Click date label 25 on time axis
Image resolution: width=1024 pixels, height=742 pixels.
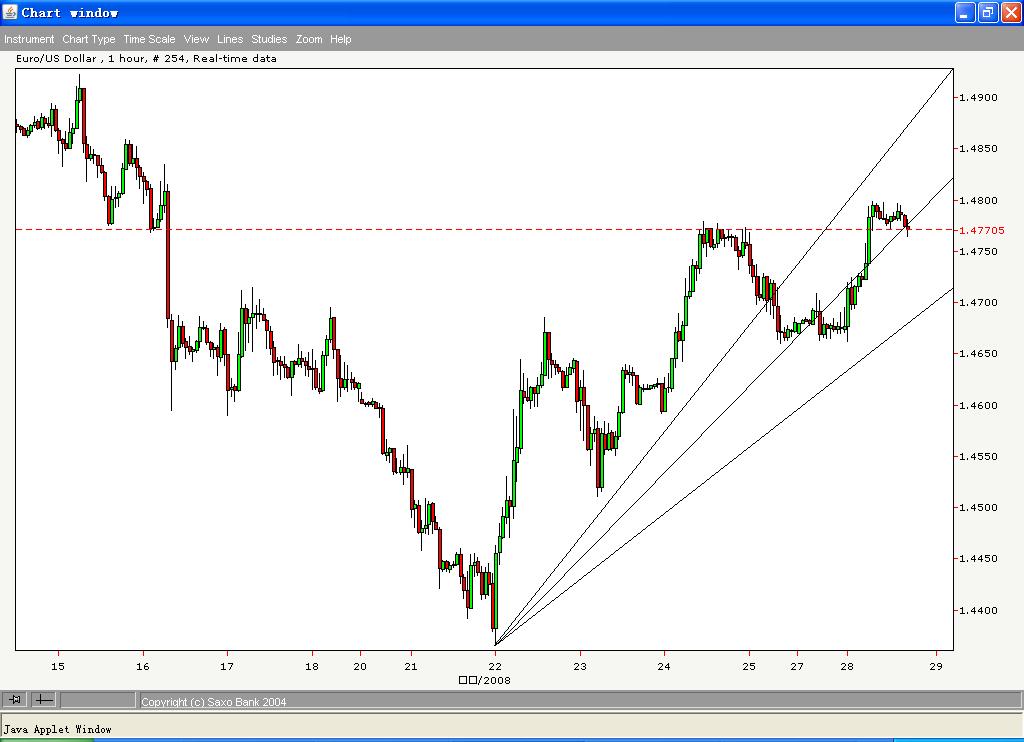click(749, 666)
